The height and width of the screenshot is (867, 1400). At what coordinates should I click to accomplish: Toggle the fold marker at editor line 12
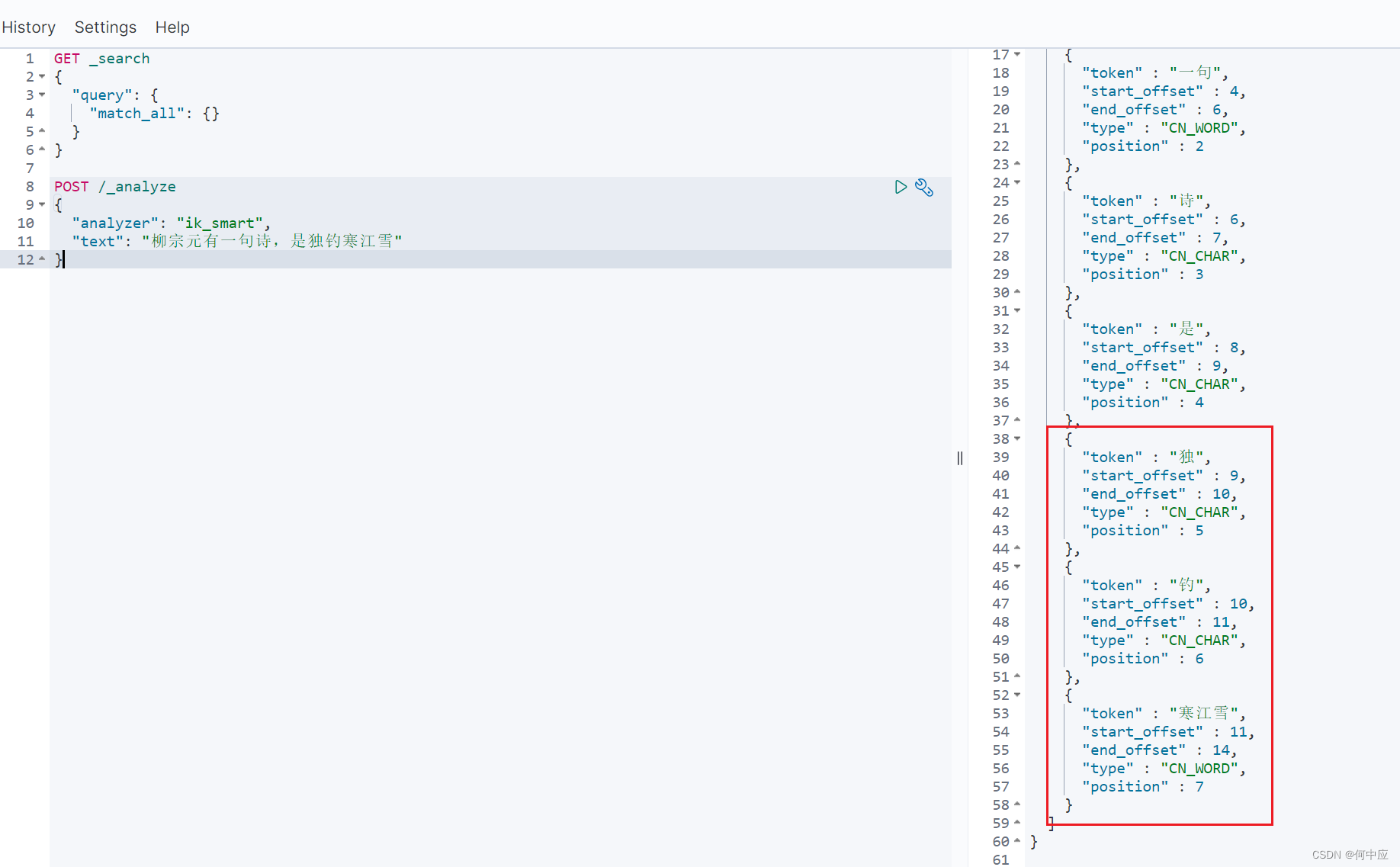(x=42, y=259)
